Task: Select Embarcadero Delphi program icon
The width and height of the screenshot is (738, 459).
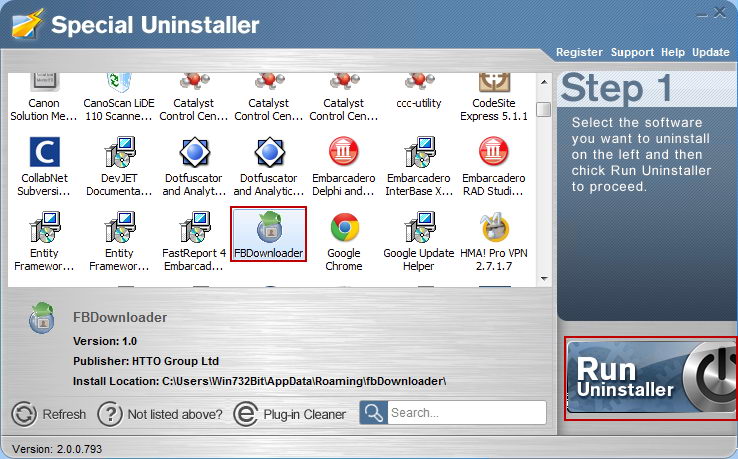Action: pyautogui.click(x=343, y=152)
